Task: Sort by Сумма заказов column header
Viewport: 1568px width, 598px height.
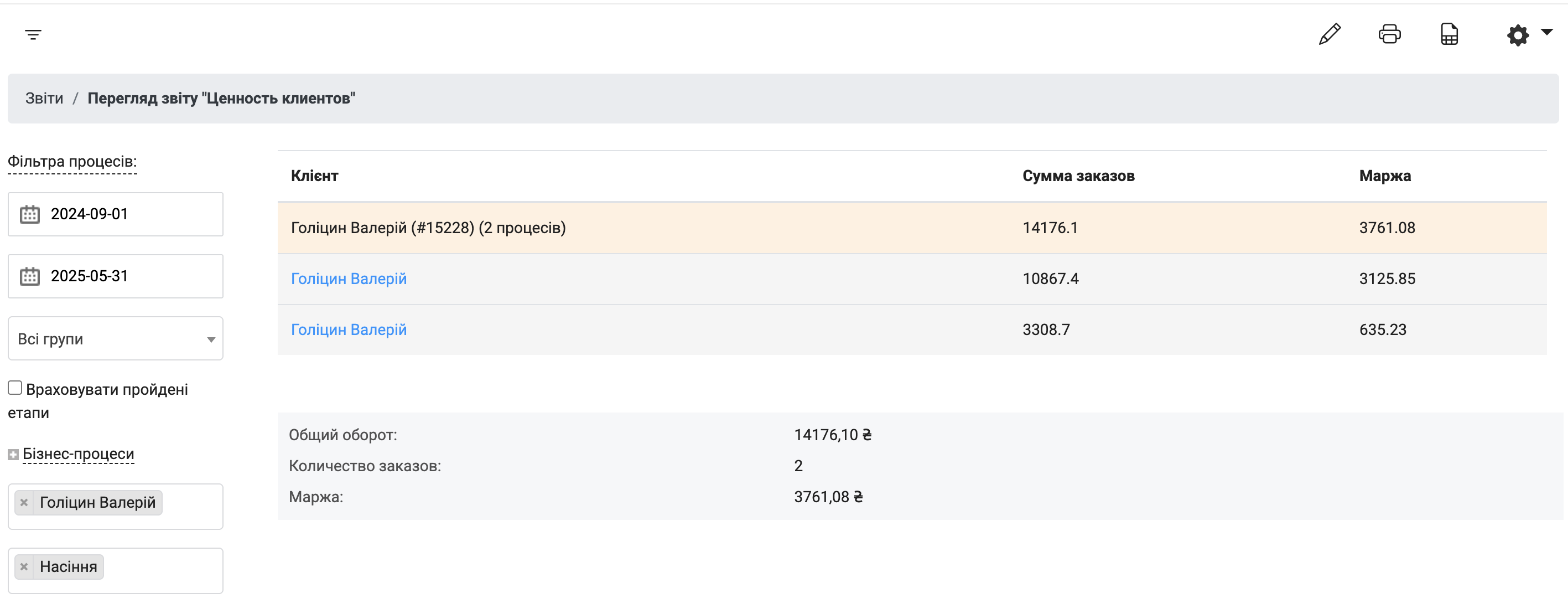Action: (x=1078, y=176)
